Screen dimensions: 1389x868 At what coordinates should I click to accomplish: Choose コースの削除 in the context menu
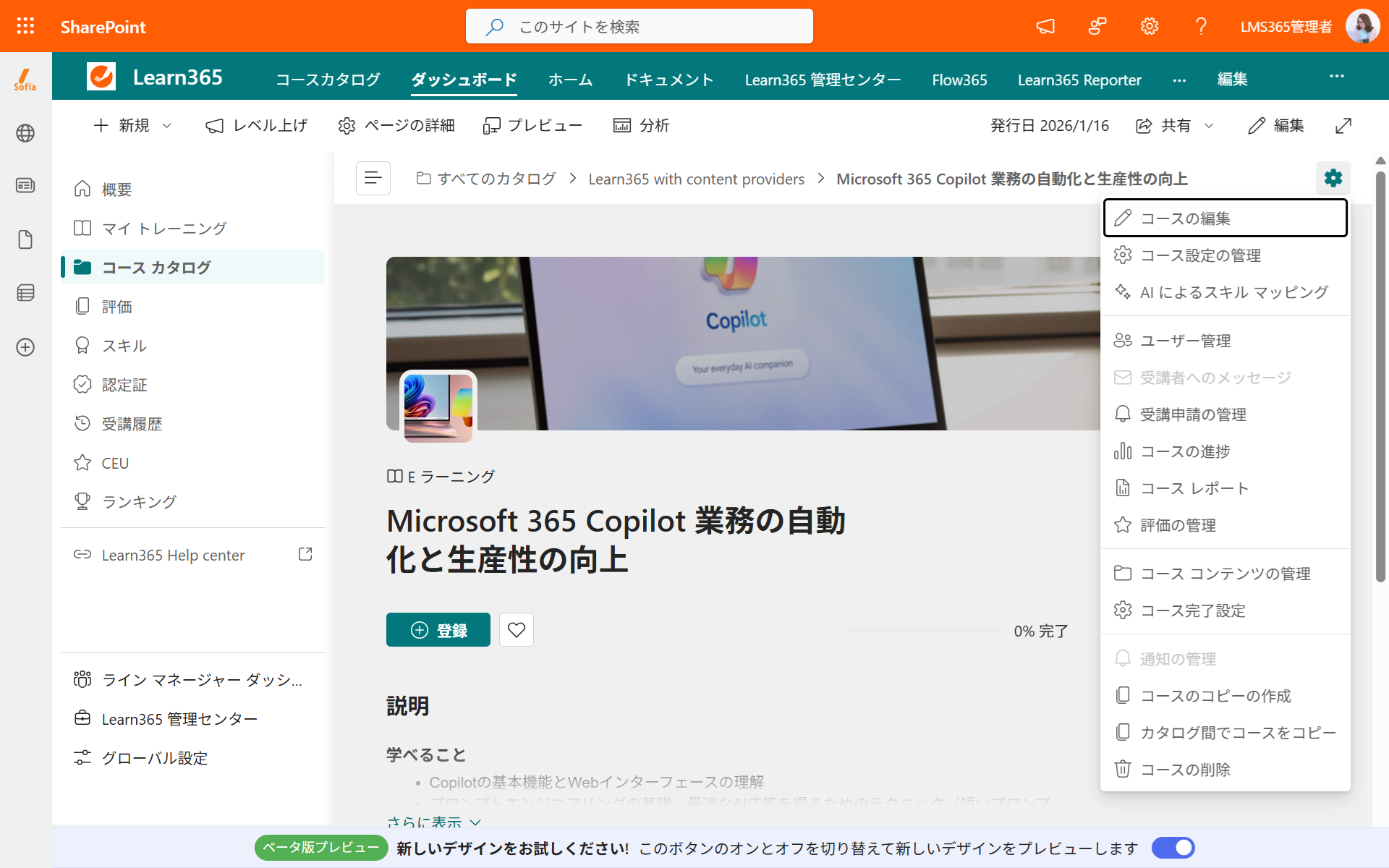[x=1225, y=769]
